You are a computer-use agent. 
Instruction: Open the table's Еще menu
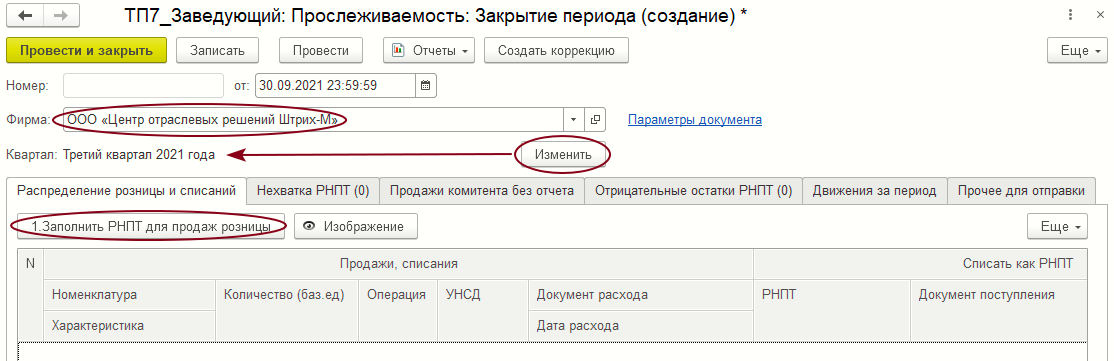tap(1056, 227)
